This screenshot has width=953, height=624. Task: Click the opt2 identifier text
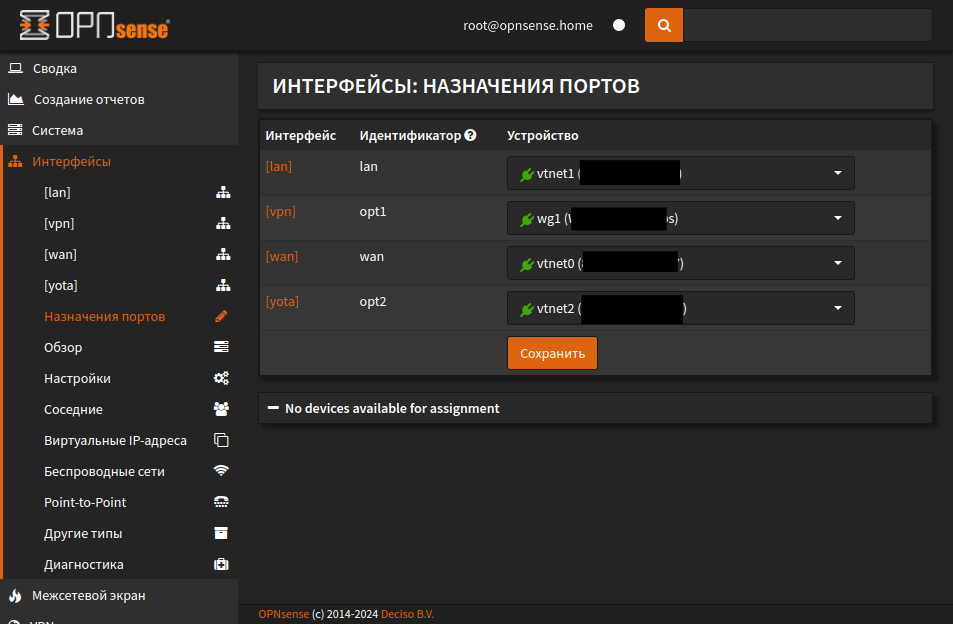point(373,301)
